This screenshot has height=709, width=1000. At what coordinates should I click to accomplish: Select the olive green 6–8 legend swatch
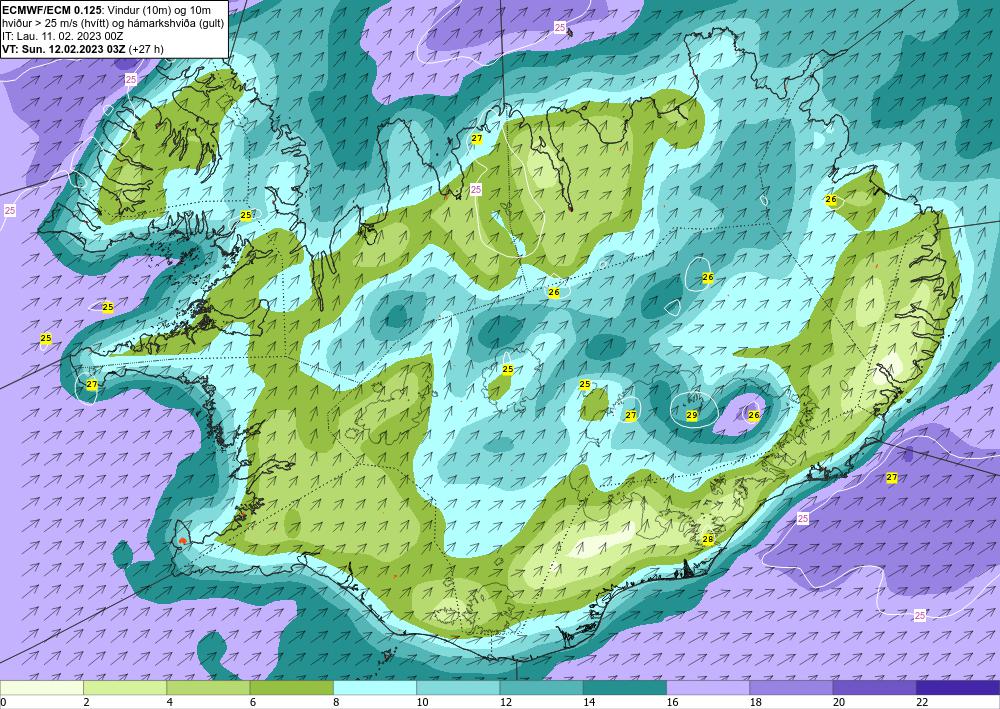pos(291,688)
